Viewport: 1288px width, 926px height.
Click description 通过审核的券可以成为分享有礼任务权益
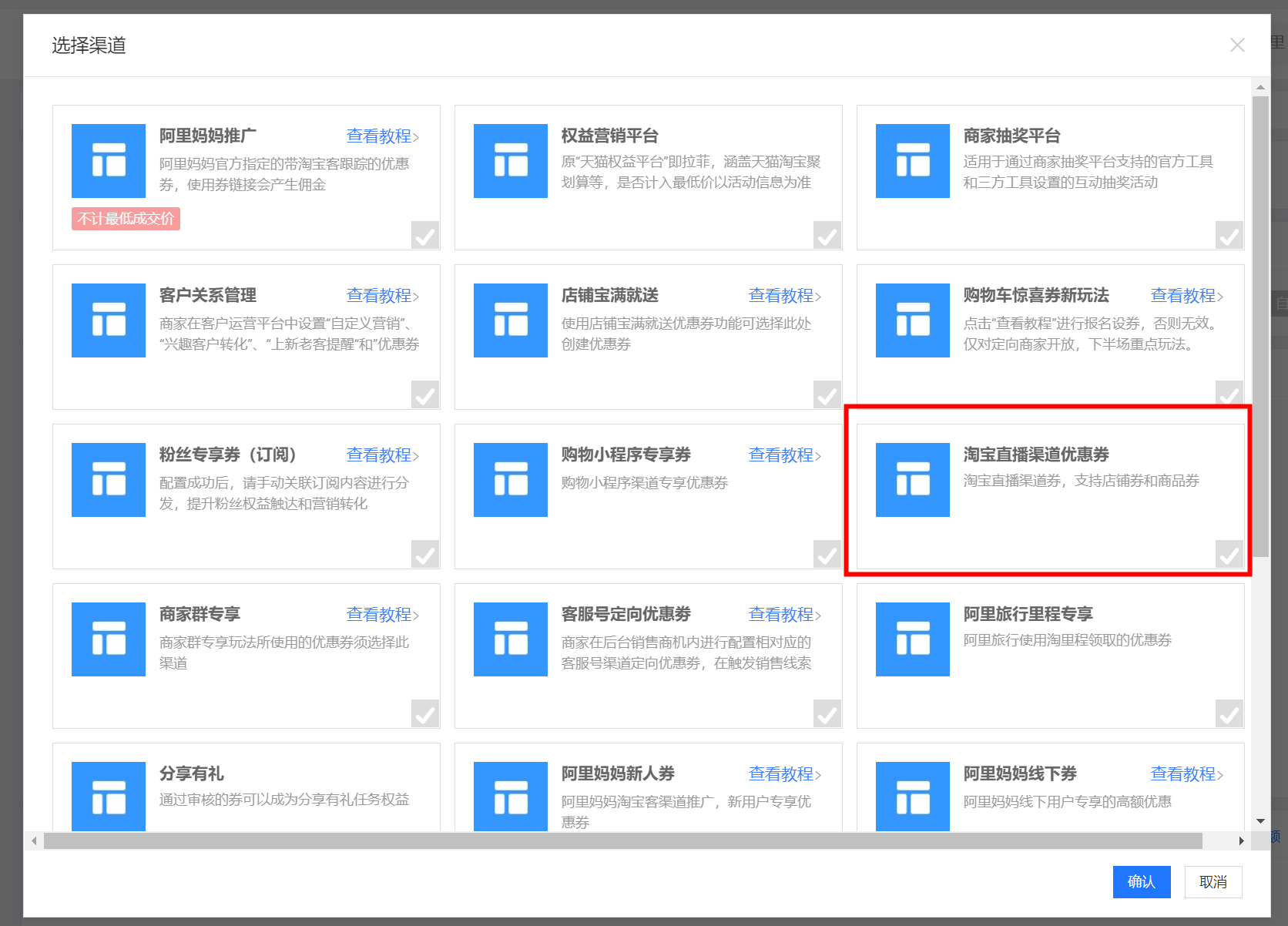click(284, 800)
